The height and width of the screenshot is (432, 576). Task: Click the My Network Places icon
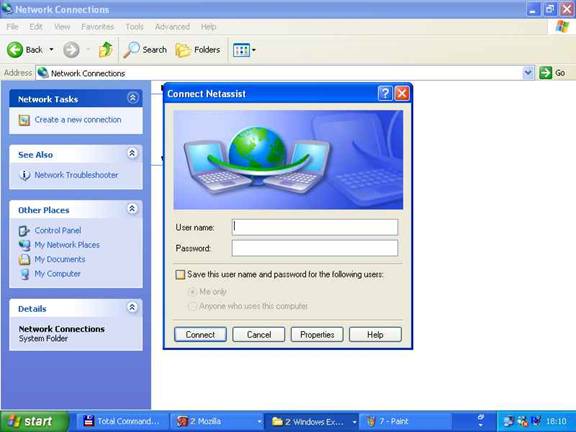tap(24, 245)
